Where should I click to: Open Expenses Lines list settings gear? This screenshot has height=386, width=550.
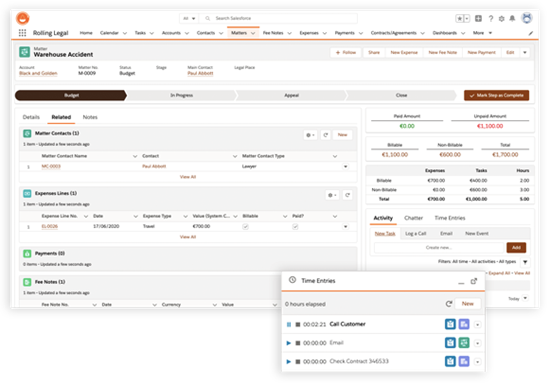332,195
